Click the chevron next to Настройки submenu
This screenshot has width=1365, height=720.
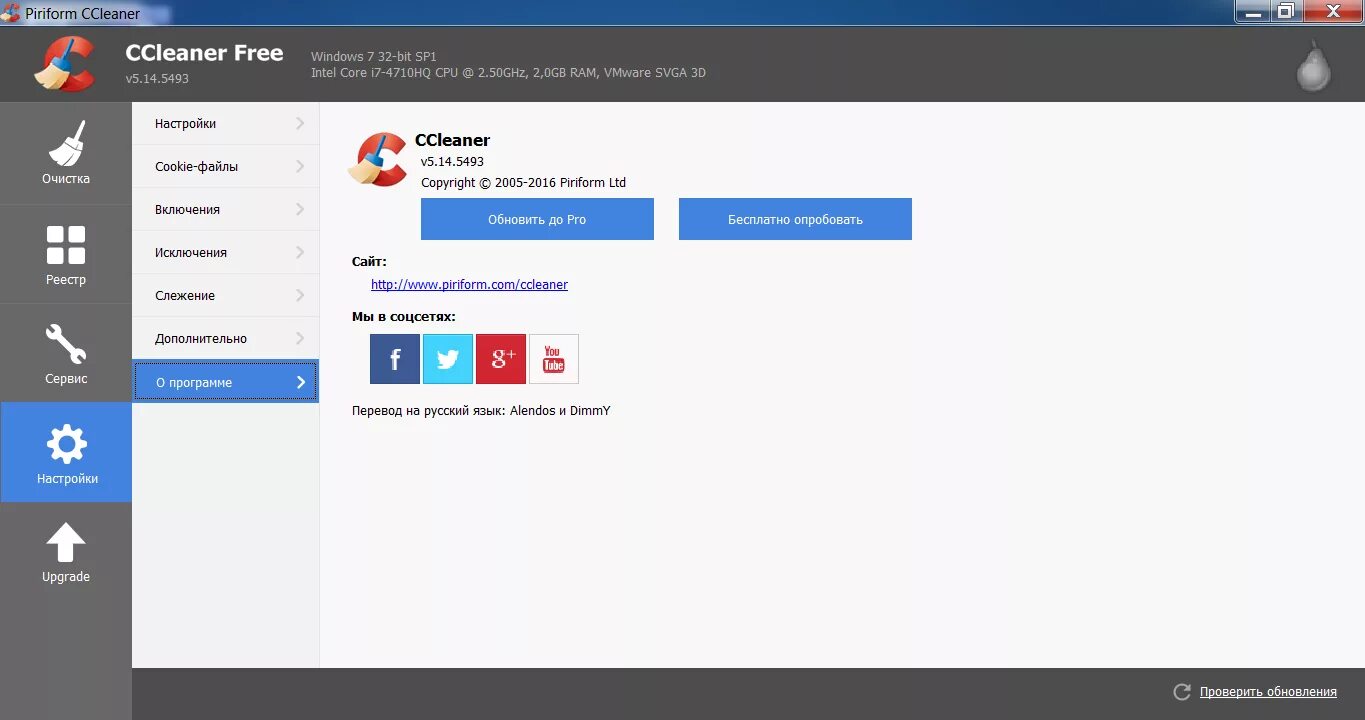point(300,124)
